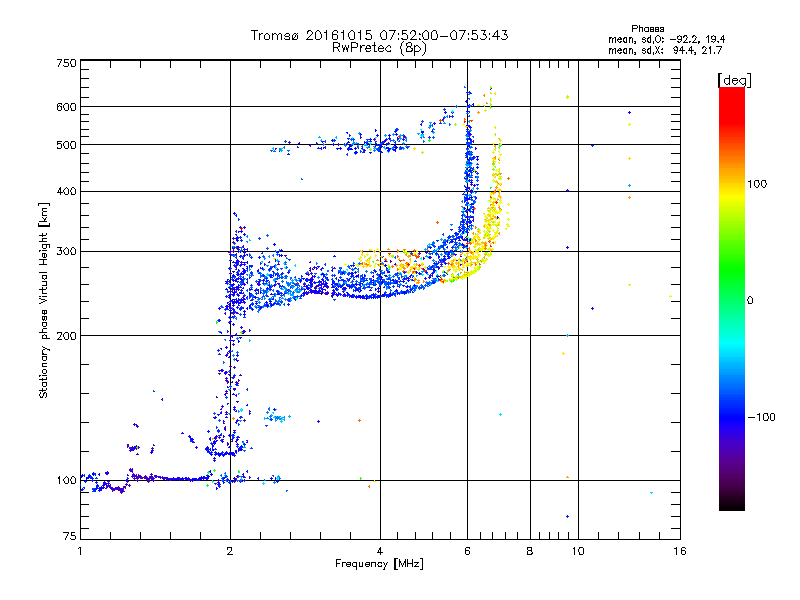
Task: Click the plot title Tromsø 20161015 07:52:00-07:53:43
Action: (x=379, y=35)
